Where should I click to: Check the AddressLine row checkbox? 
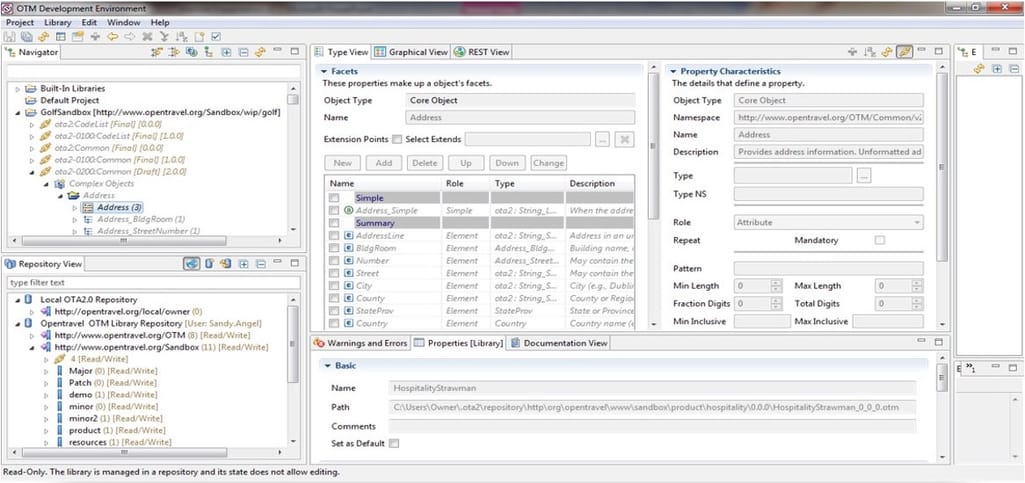[x=334, y=236]
